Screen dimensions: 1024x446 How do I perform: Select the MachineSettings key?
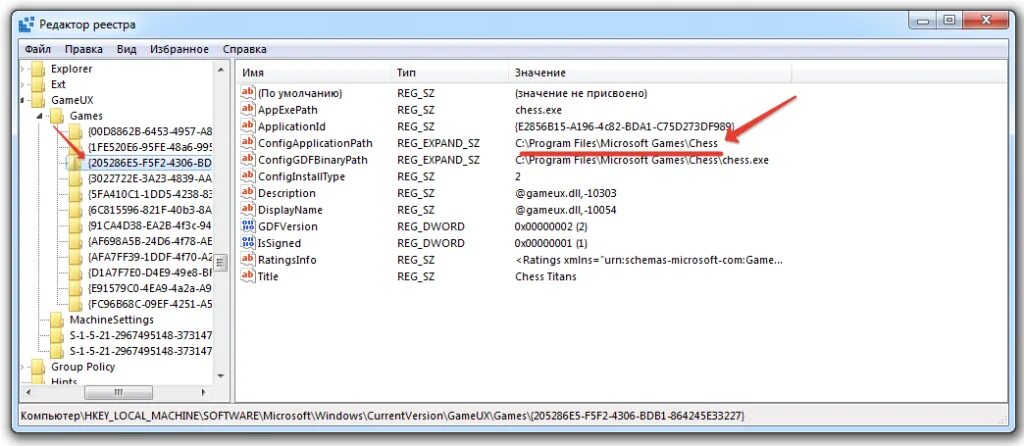click(x=112, y=320)
